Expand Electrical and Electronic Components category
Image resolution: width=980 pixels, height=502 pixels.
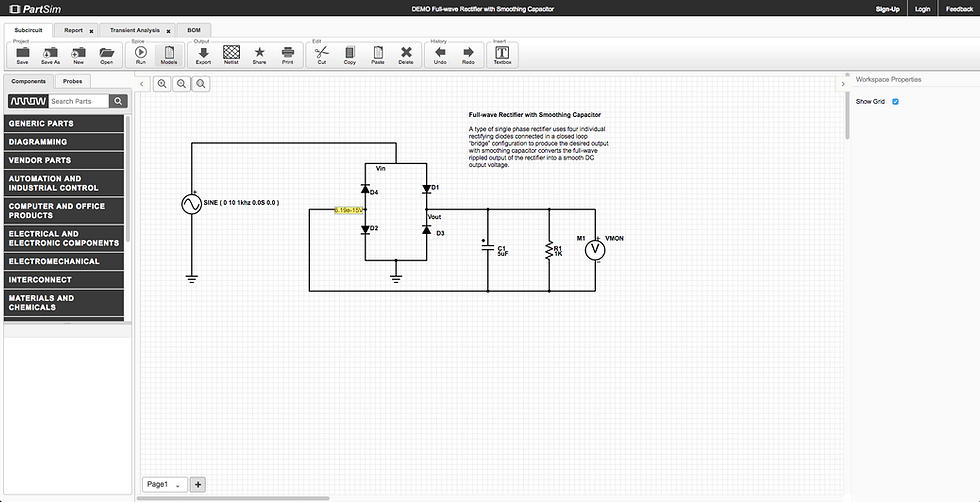click(64, 238)
